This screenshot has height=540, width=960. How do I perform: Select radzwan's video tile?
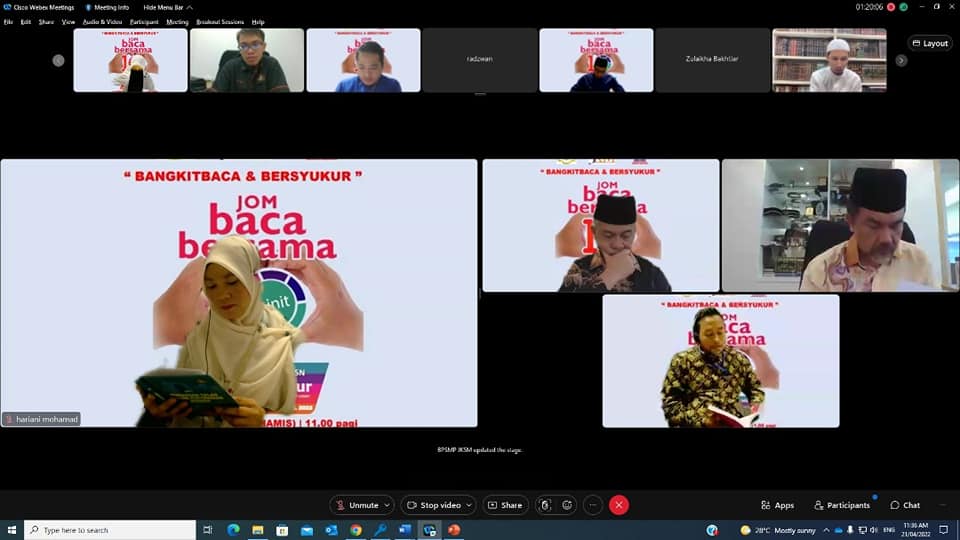[479, 60]
